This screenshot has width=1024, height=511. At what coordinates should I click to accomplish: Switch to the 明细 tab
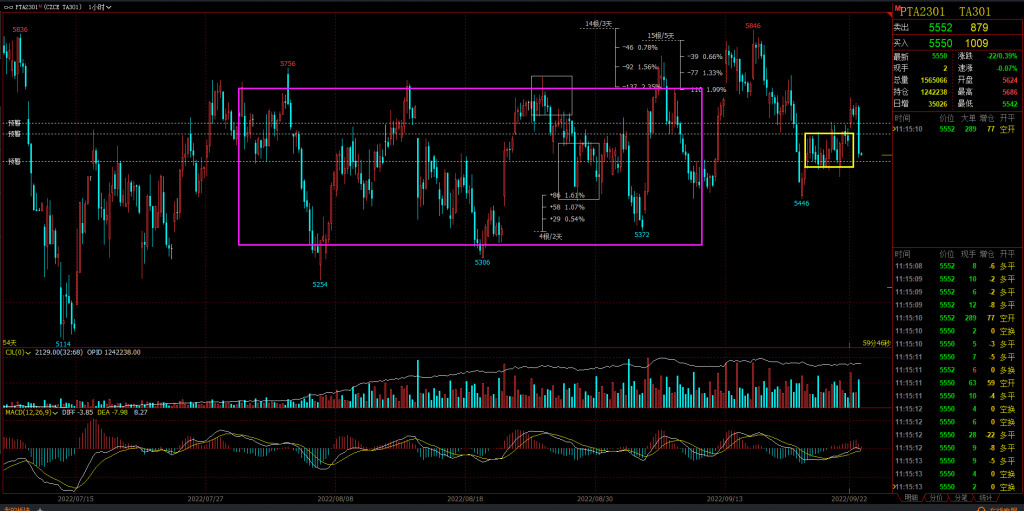[x=910, y=497]
